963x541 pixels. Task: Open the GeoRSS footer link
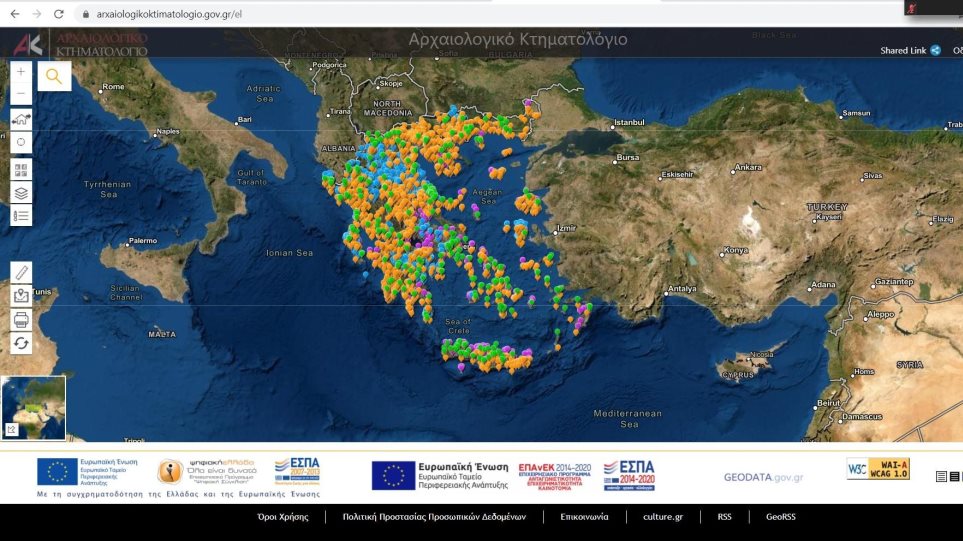pyautogui.click(x=781, y=517)
